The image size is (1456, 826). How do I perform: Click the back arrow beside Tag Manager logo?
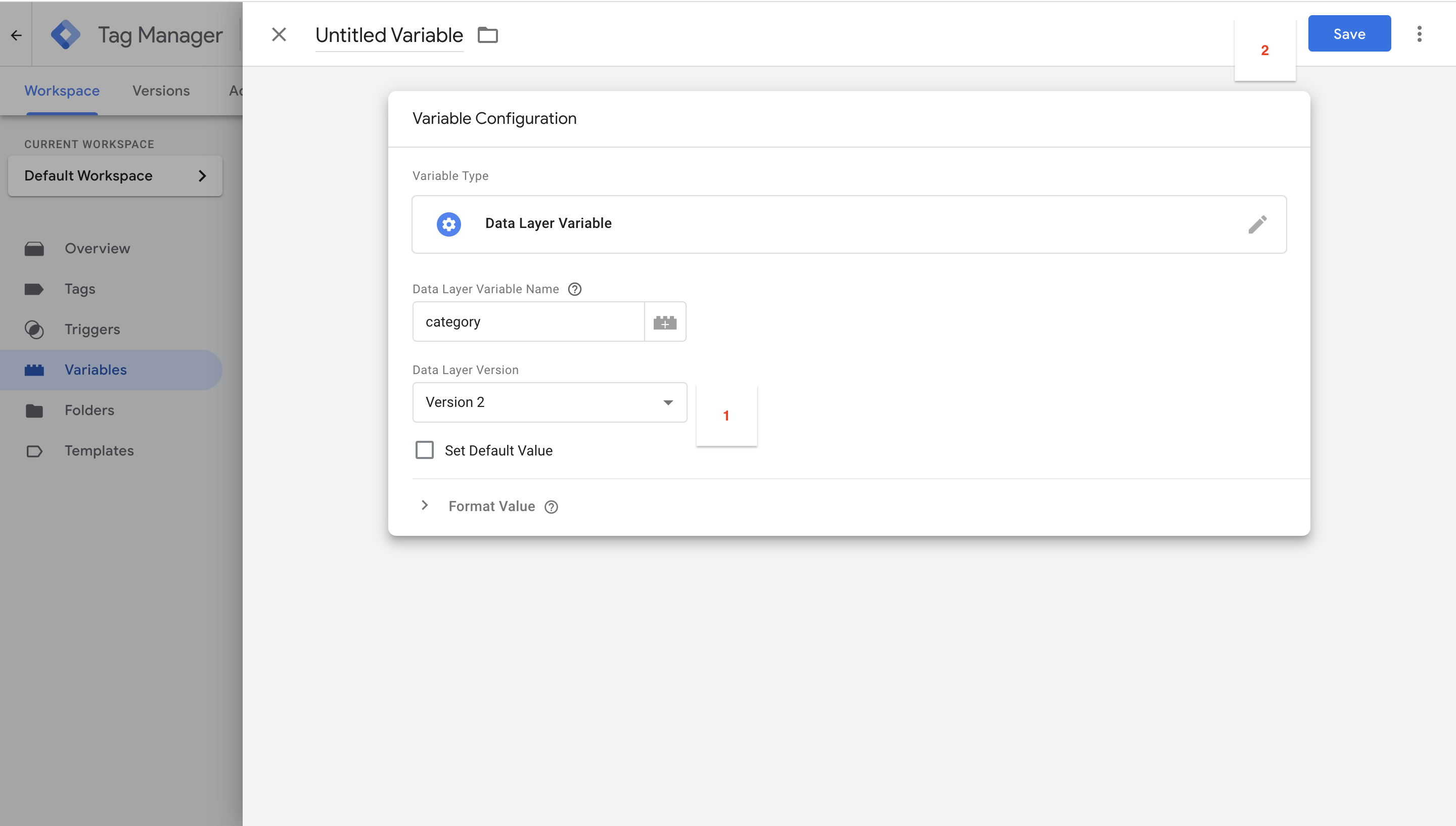(x=16, y=35)
